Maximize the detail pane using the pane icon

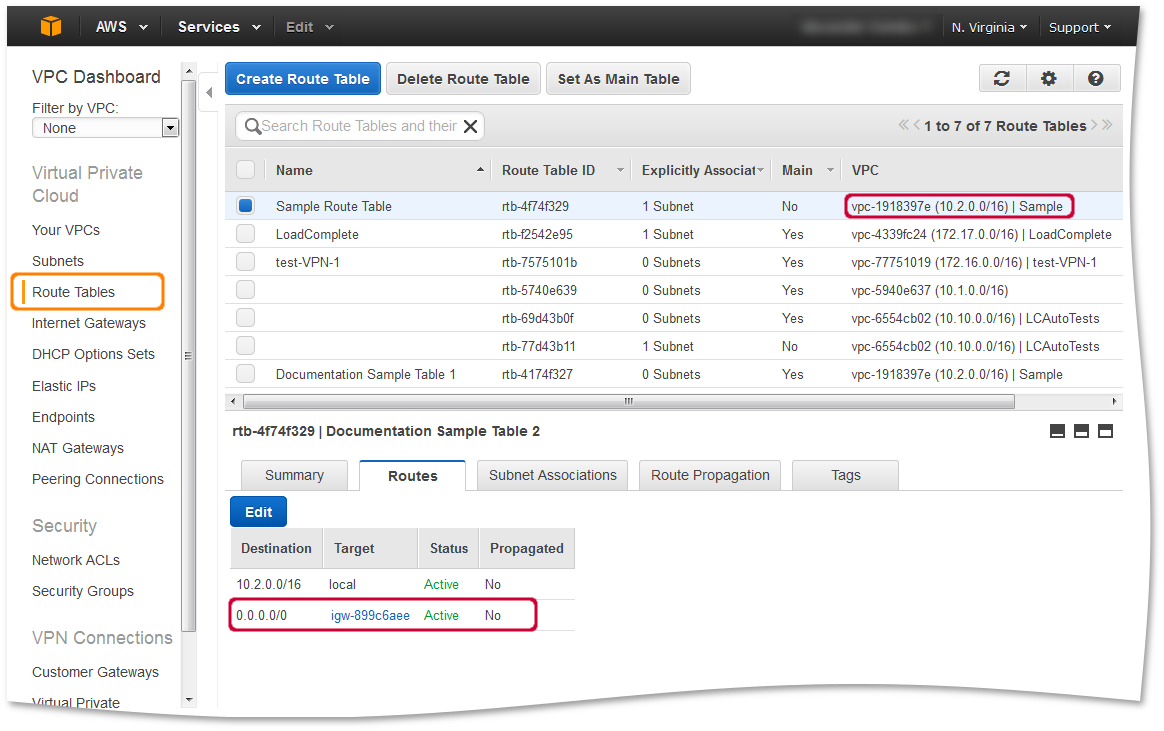(x=1105, y=431)
